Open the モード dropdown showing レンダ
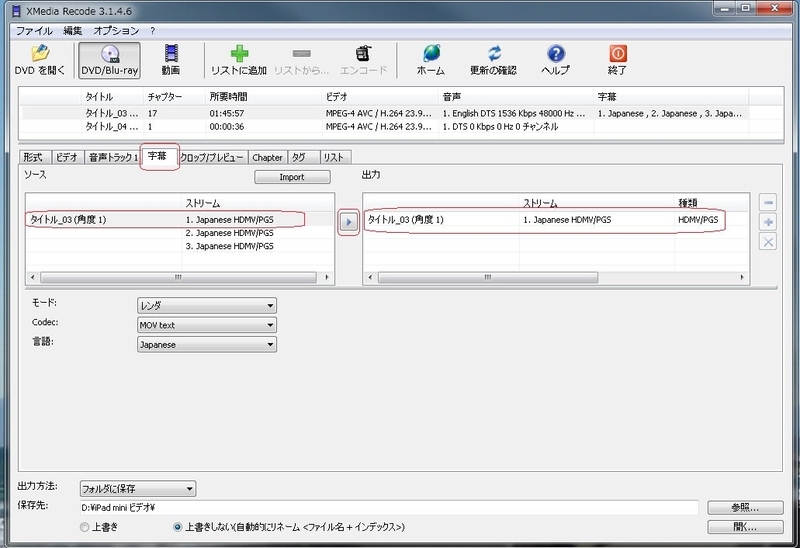Screen dimensions: 800x548 207,306
